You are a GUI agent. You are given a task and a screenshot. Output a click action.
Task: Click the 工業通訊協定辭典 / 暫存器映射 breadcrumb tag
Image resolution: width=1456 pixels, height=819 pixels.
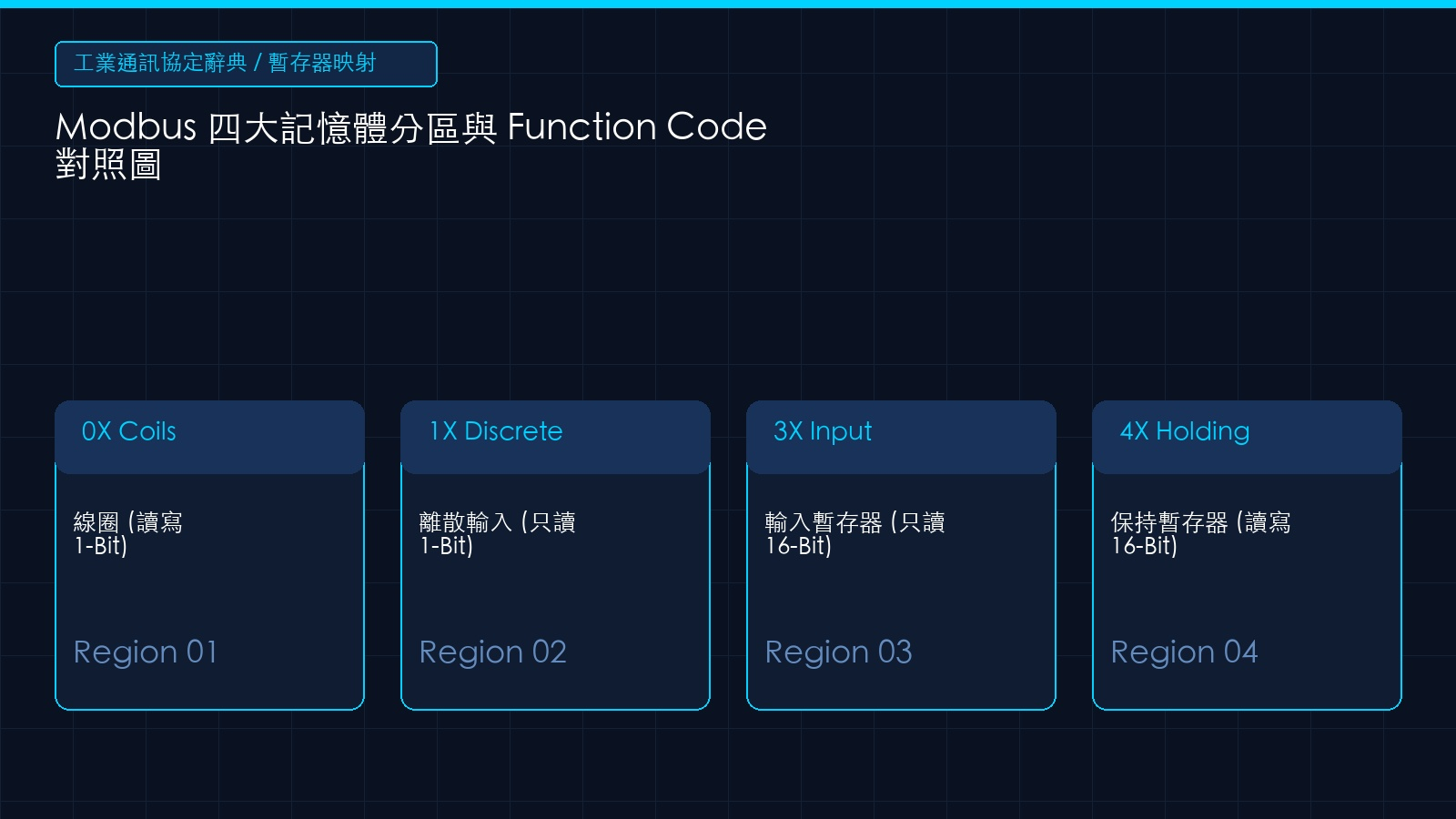pyautogui.click(x=246, y=64)
